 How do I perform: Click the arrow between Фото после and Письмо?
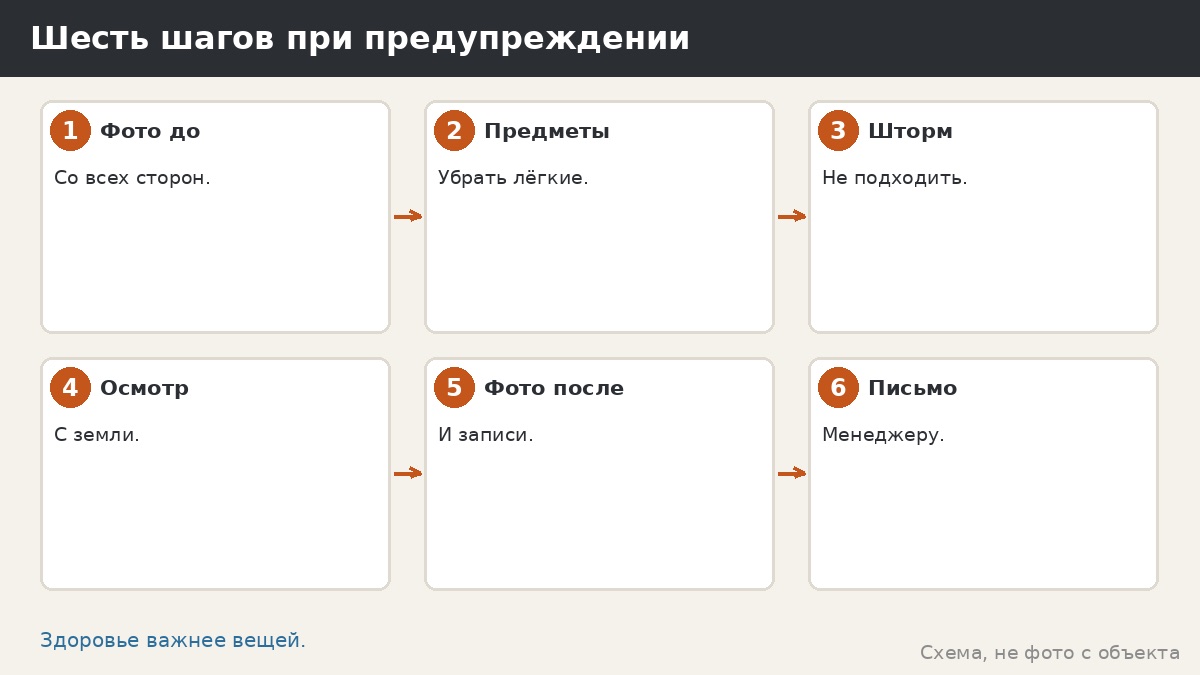[792, 473]
